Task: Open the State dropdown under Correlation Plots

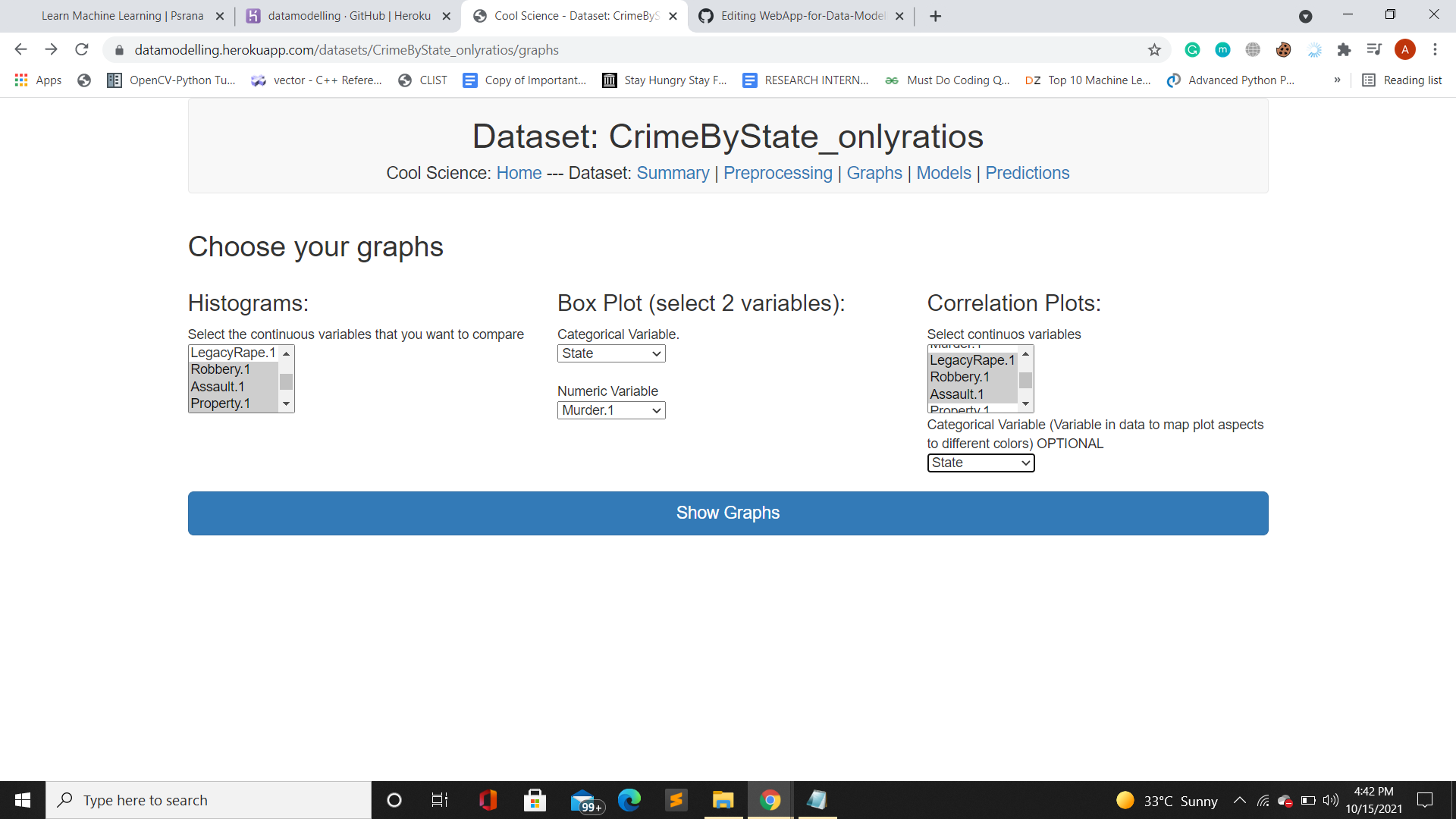Action: 981,463
